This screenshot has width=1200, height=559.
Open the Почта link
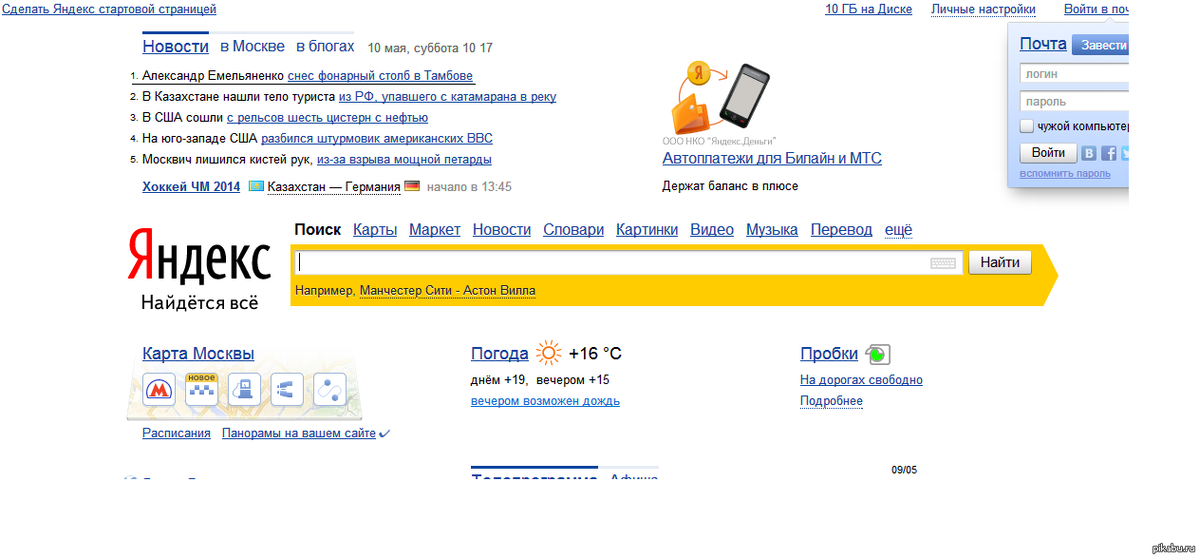(1043, 44)
